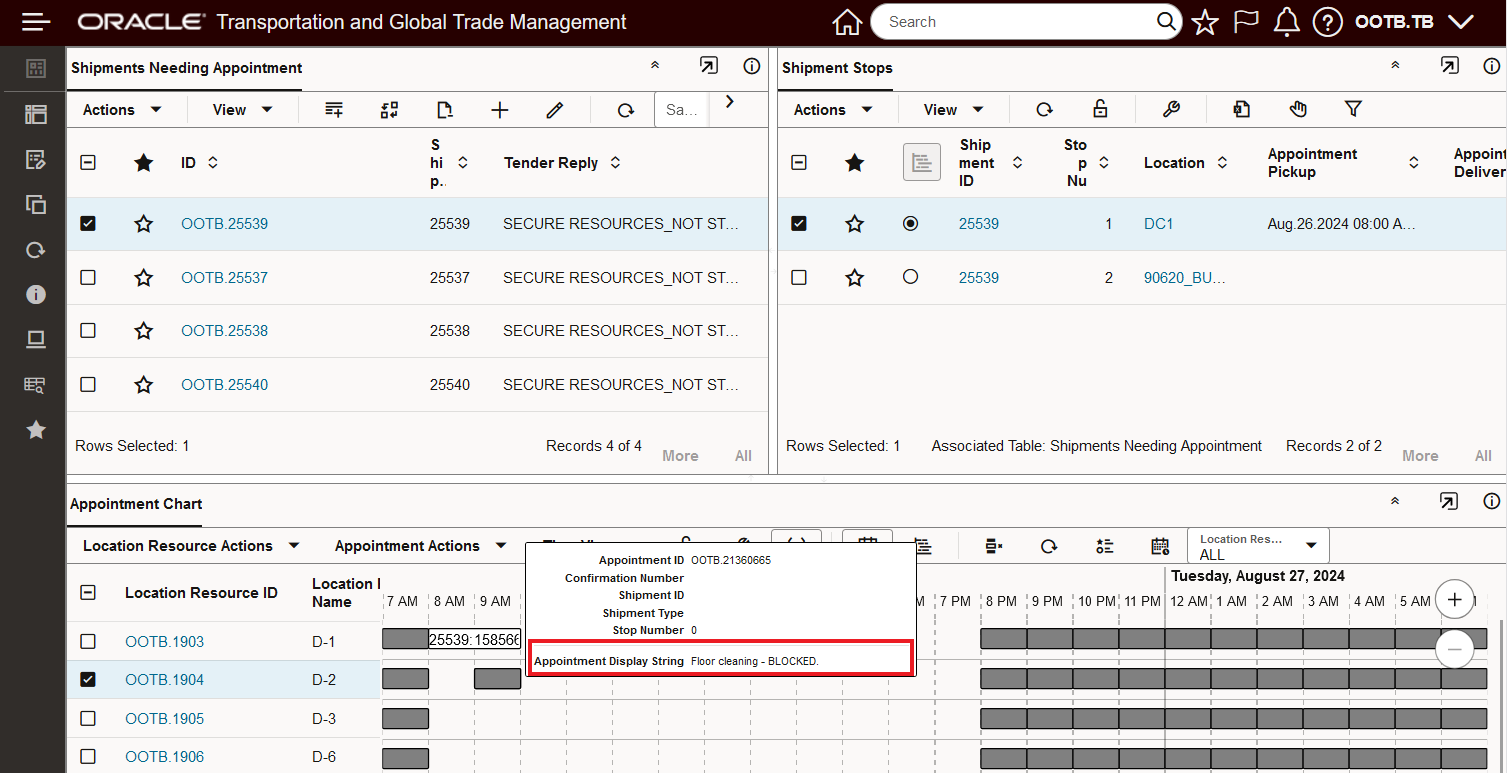Open Actions dropdown in Shipments Needing Appointment
The height and width of the screenshot is (773, 1507).
[x=122, y=110]
